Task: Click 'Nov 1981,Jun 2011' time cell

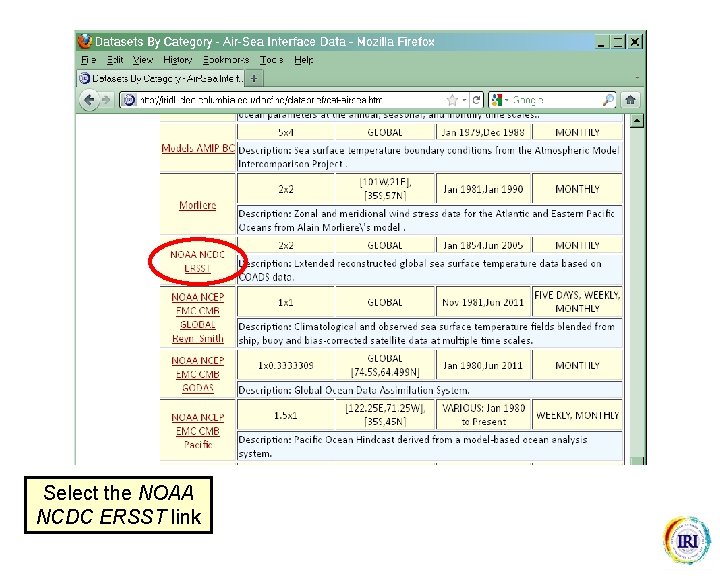Action: pos(483,302)
